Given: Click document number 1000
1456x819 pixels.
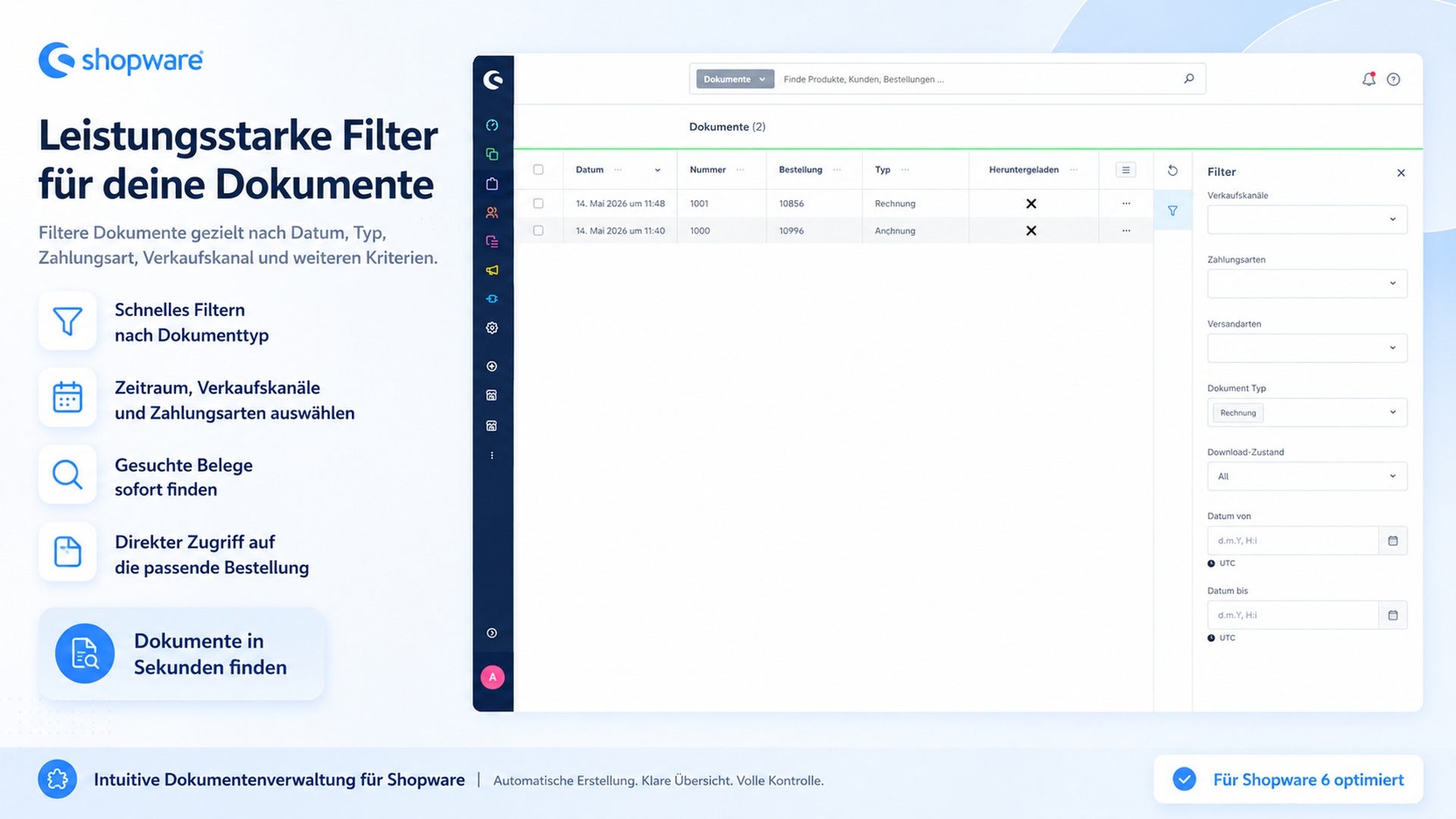Looking at the screenshot, I should (700, 231).
